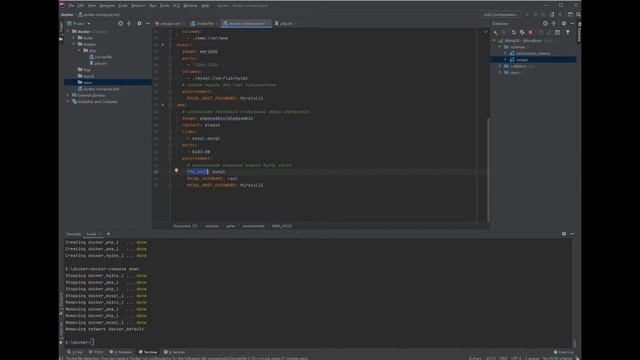This screenshot has height=360, width=640.
Task: Click the intention light bulb in editor gutter
Action: 176,170
